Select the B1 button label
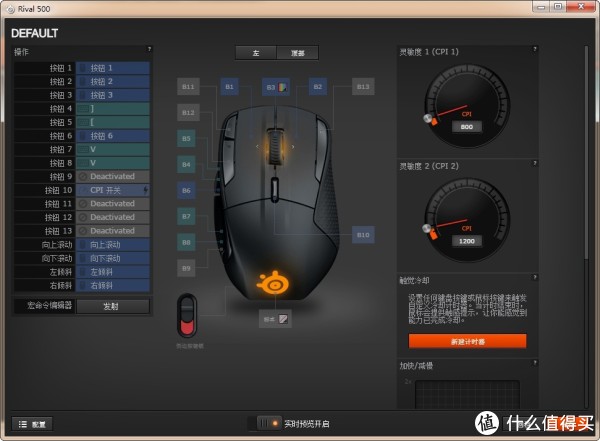Screen dimensions: 600x441 [230, 87]
